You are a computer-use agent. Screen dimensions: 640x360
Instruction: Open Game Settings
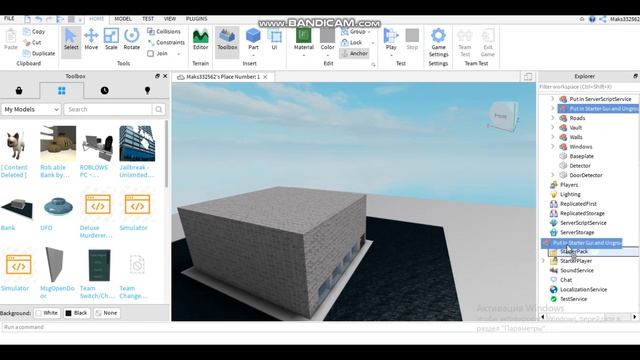(438, 42)
